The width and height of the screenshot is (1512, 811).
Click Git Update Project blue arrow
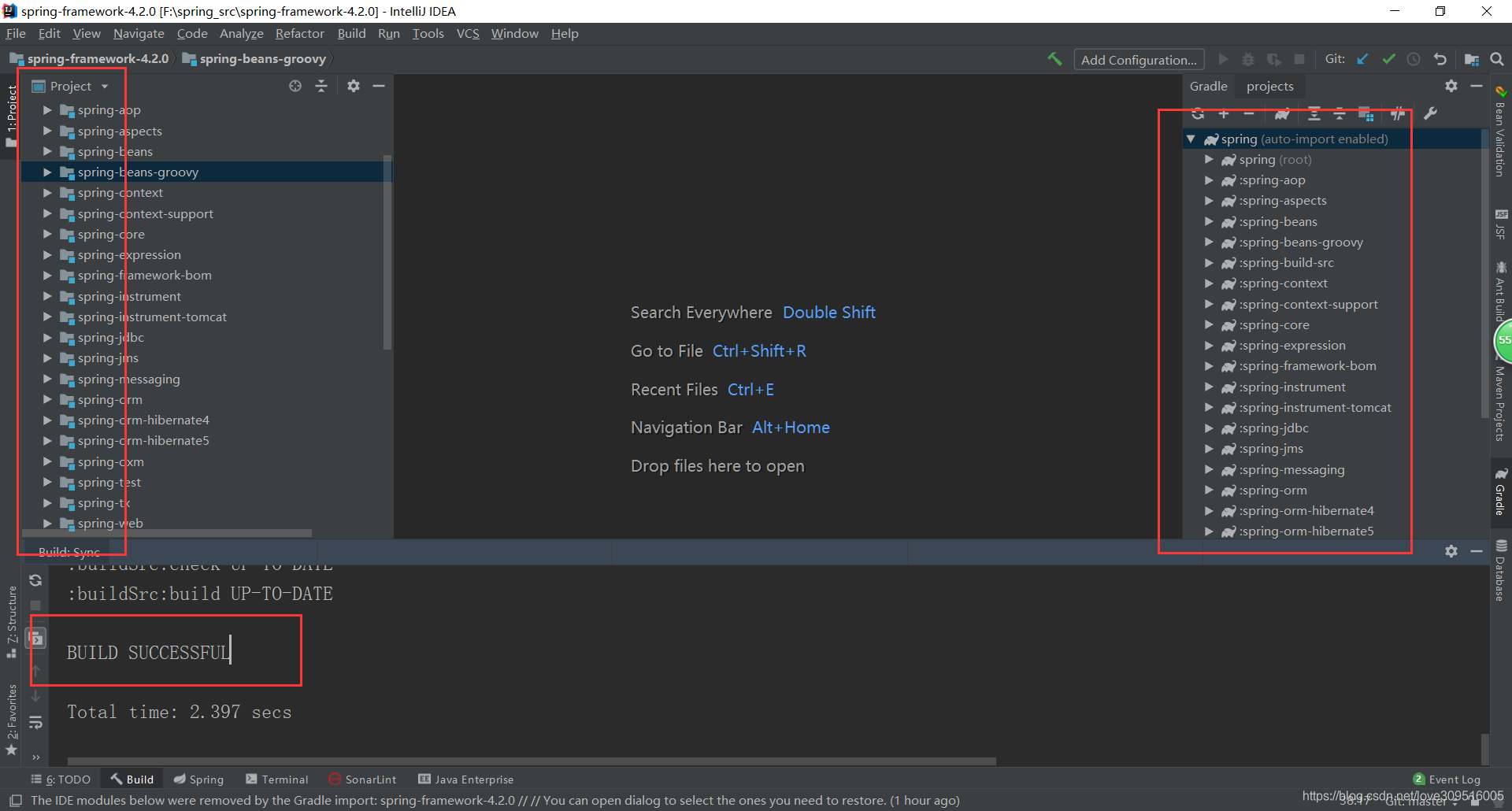tap(1362, 59)
